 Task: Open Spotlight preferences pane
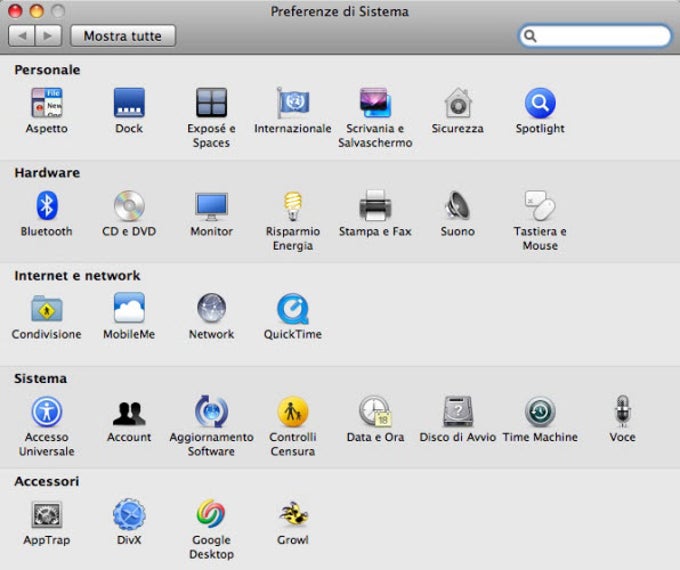pyautogui.click(x=540, y=103)
